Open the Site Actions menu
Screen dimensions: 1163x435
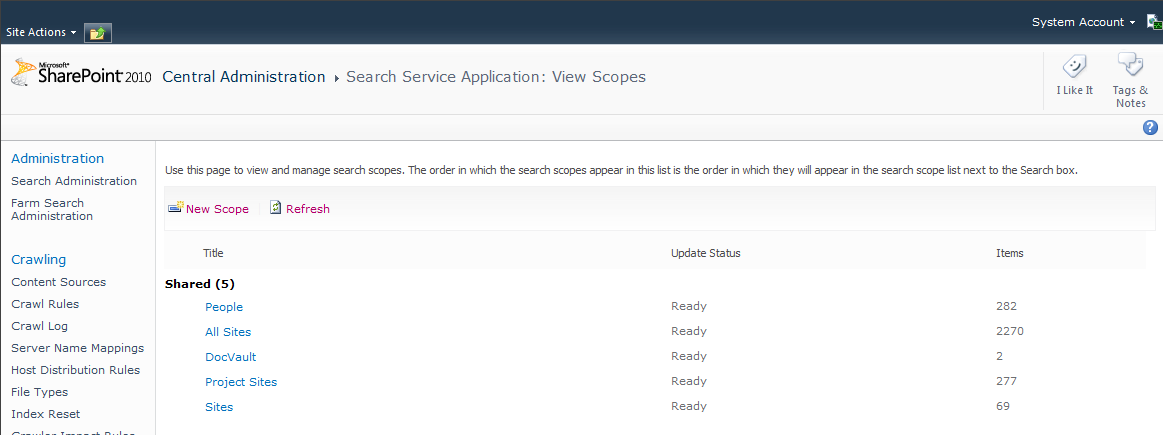point(42,33)
